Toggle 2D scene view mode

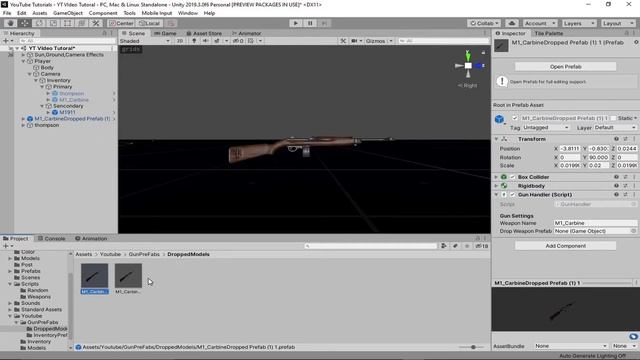click(180, 41)
